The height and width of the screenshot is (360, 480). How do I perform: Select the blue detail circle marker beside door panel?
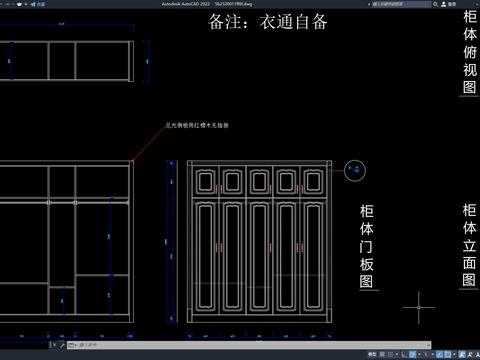click(355, 171)
